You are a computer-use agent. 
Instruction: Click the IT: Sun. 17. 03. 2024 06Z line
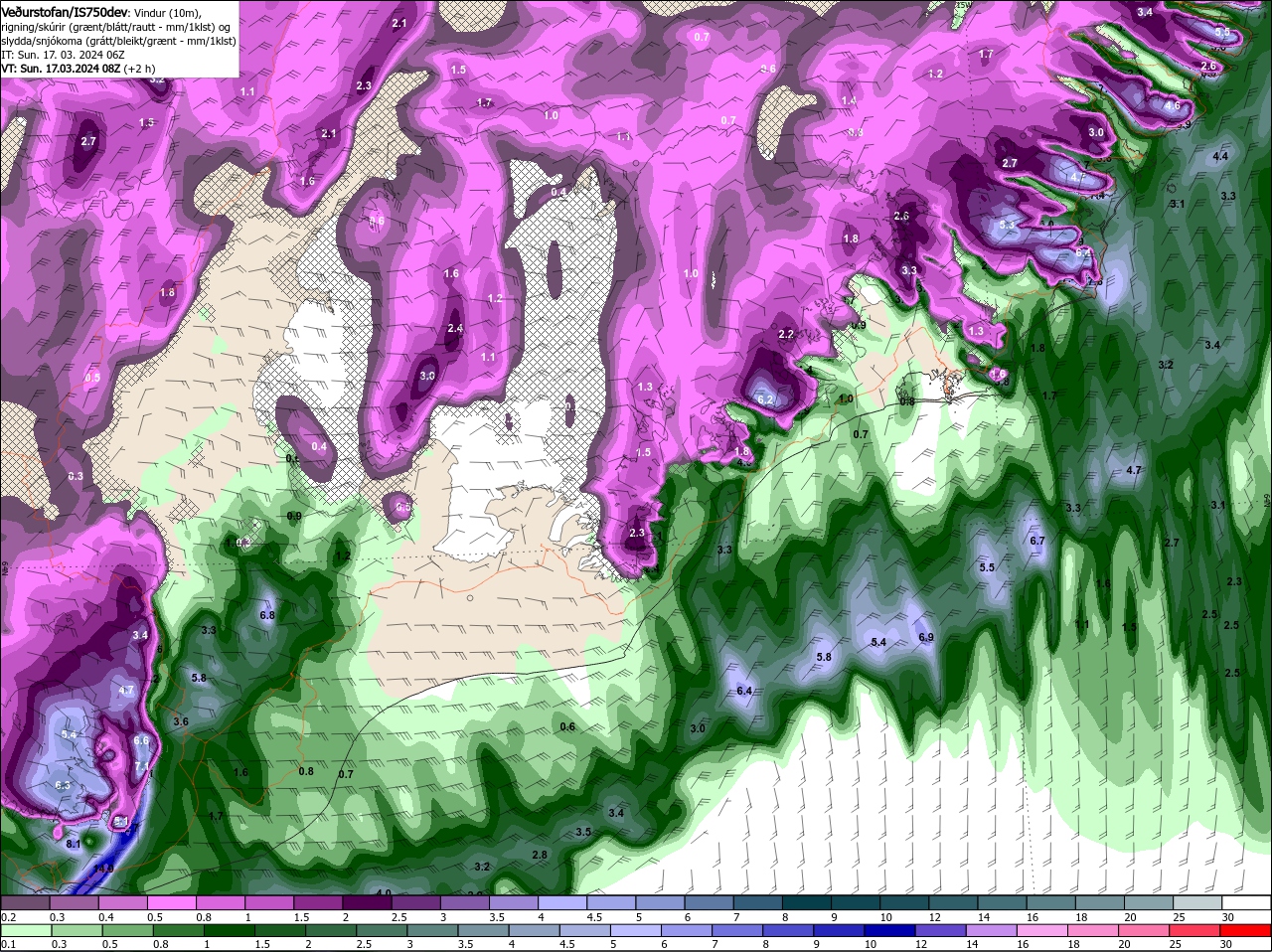pyautogui.click(x=62, y=55)
